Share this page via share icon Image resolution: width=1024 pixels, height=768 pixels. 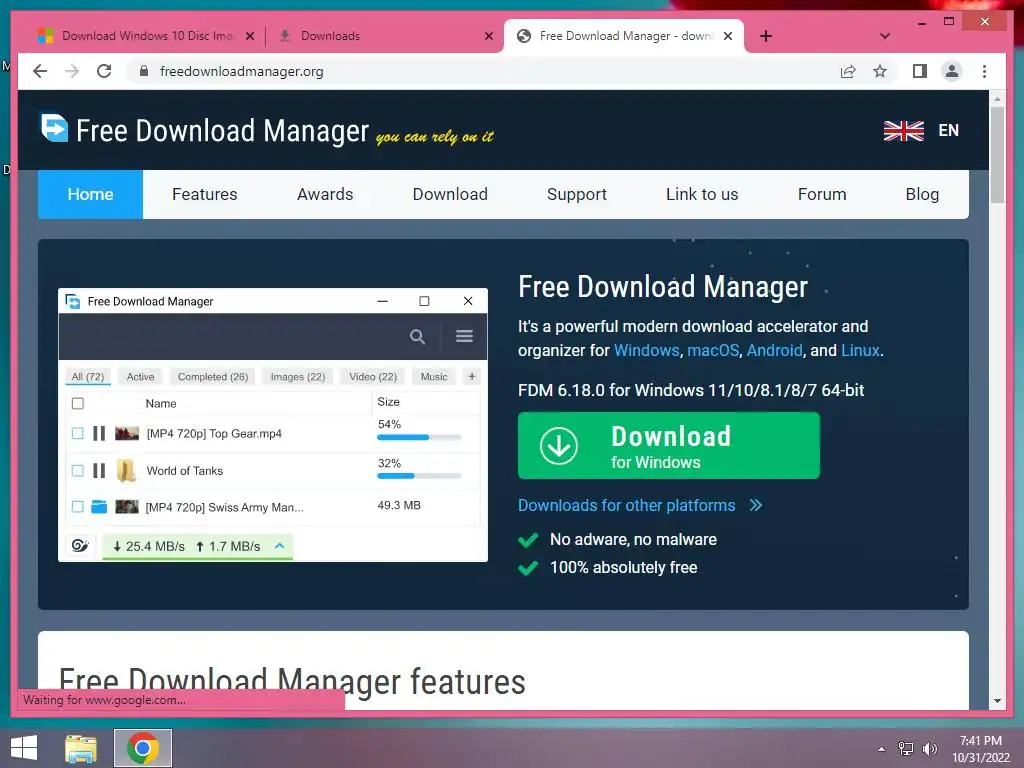pos(848,71)
